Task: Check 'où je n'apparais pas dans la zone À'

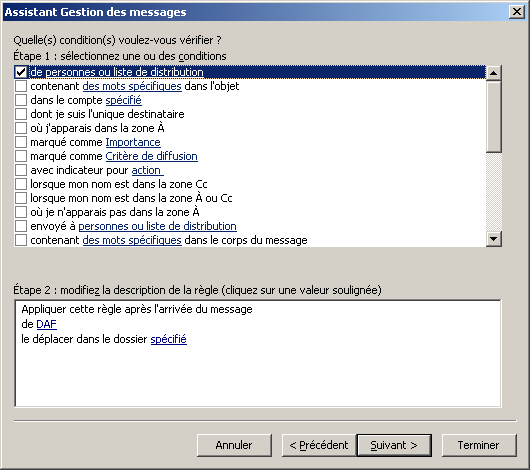Action: (x=21, y=212)
